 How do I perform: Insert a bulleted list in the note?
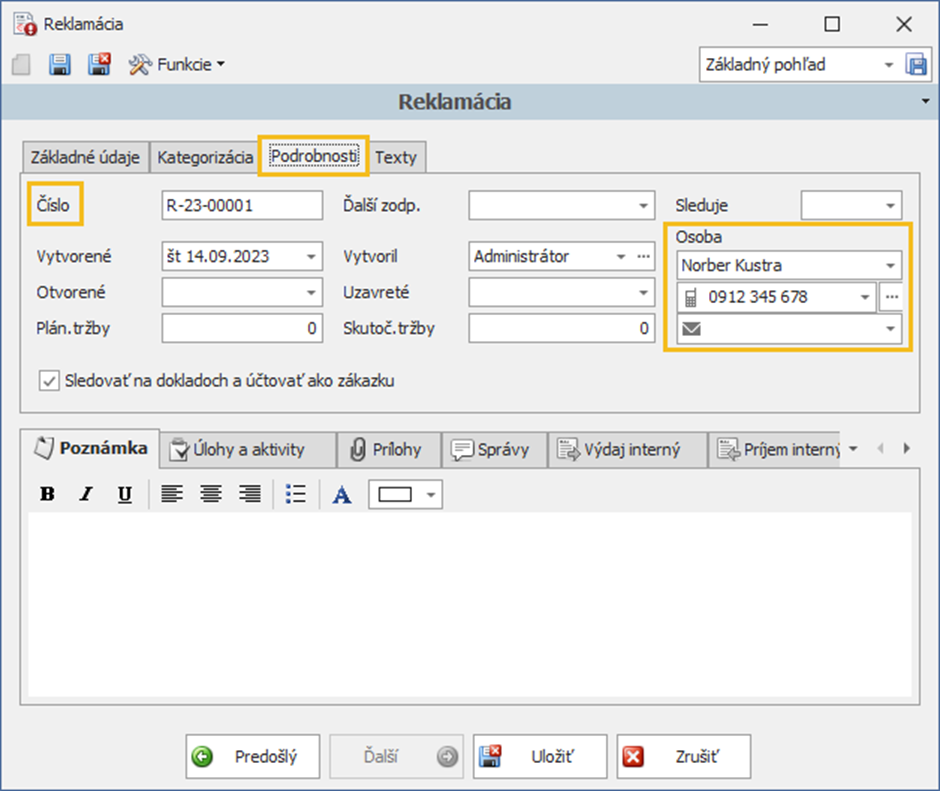295,495
